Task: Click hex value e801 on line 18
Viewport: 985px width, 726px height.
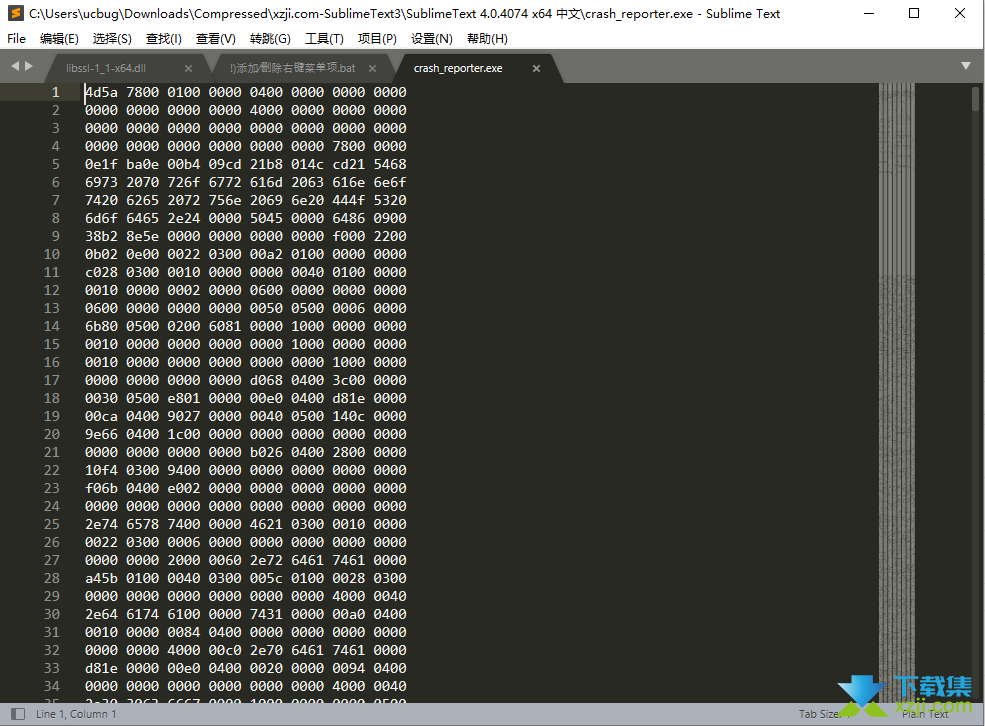Action: point(183,399)
